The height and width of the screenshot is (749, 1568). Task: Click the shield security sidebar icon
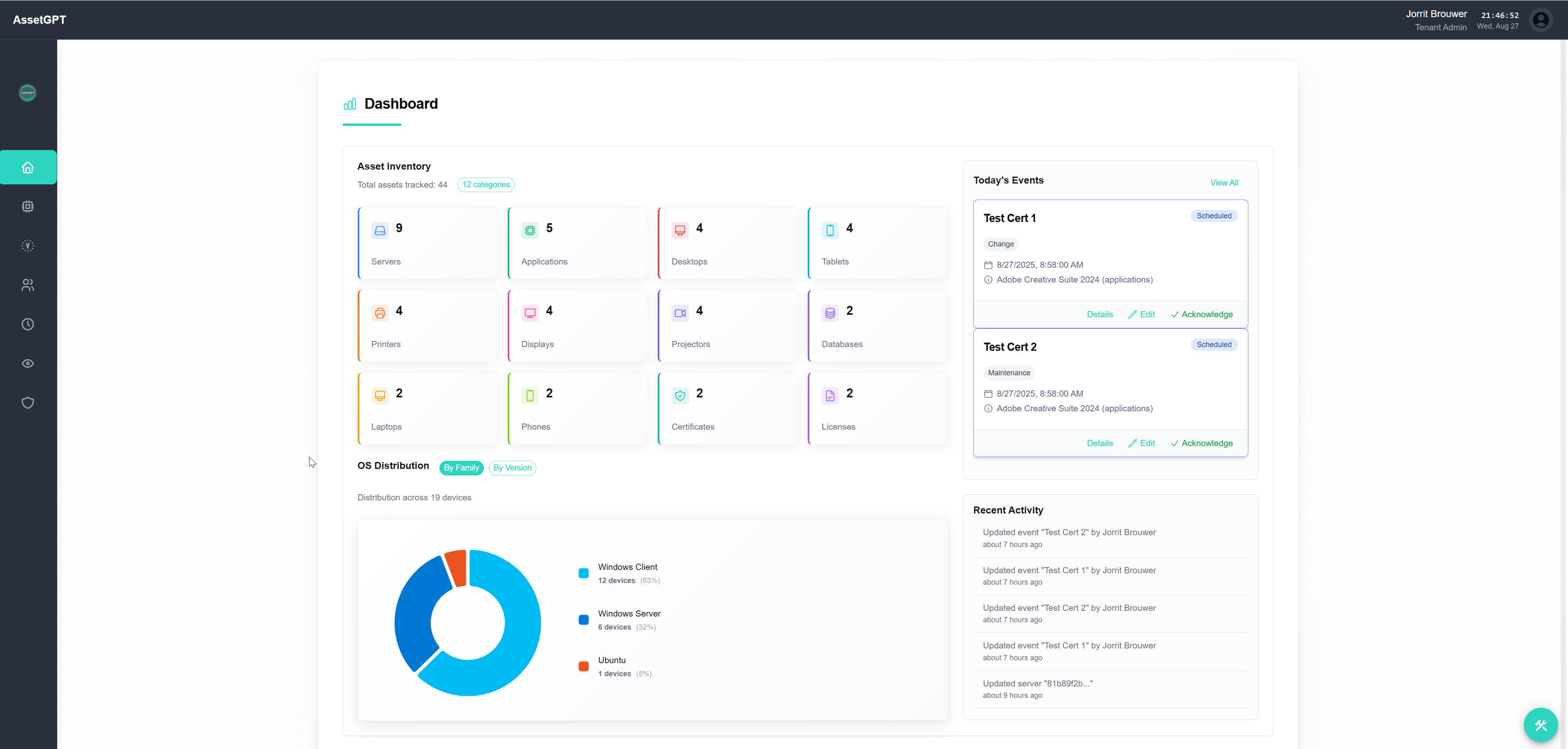(28, 403)
